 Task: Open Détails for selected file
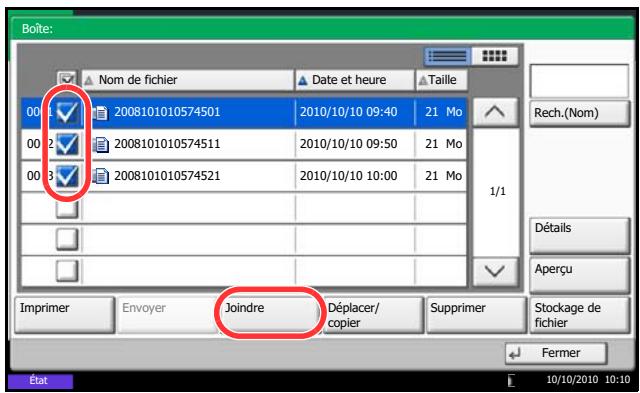pos(580,235)
